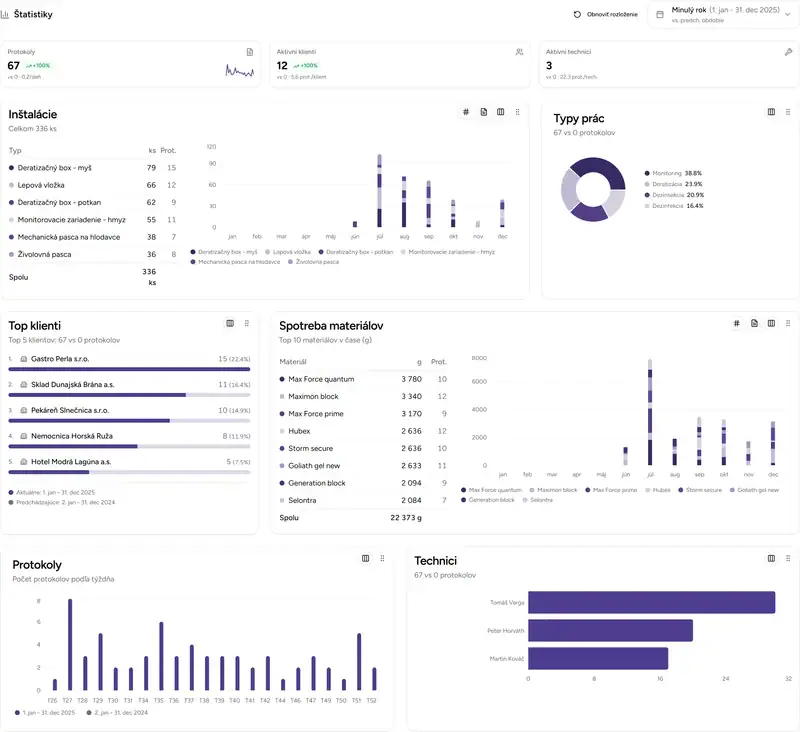The image size is (800, 732).
Task: Click the columns icon in Protokoly chart panel
Action: tap(365, 558)
